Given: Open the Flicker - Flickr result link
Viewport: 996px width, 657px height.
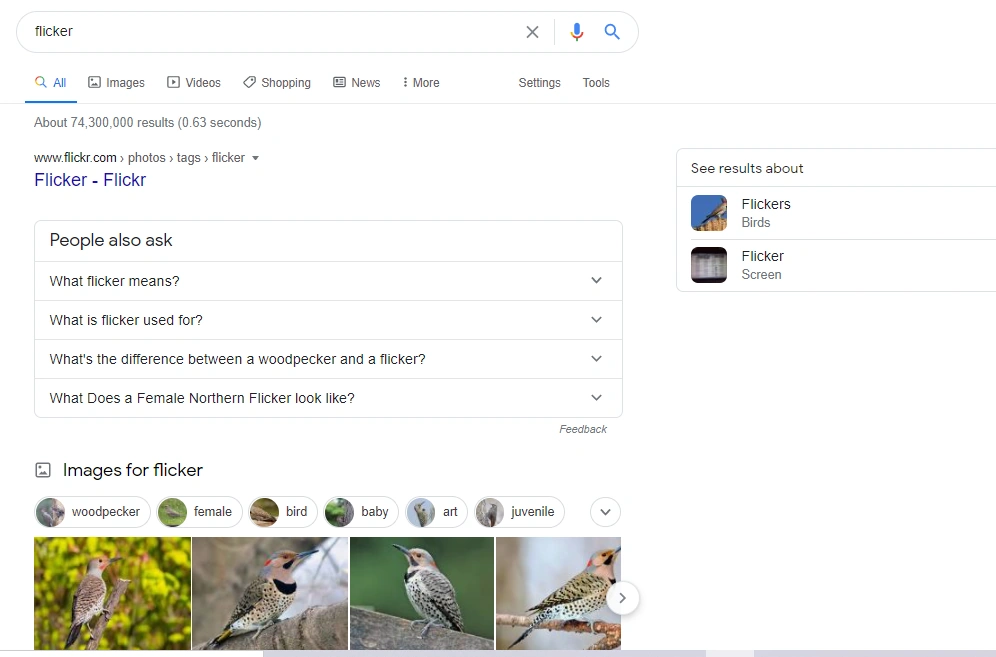Looking at the screenshot, I should [90, 180].
